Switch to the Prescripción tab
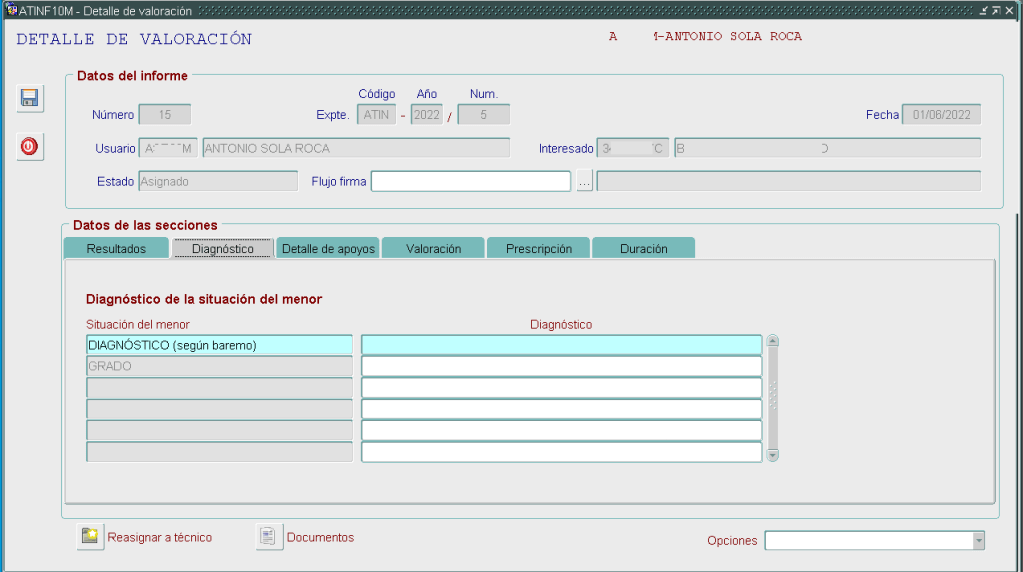 [538, 249]
